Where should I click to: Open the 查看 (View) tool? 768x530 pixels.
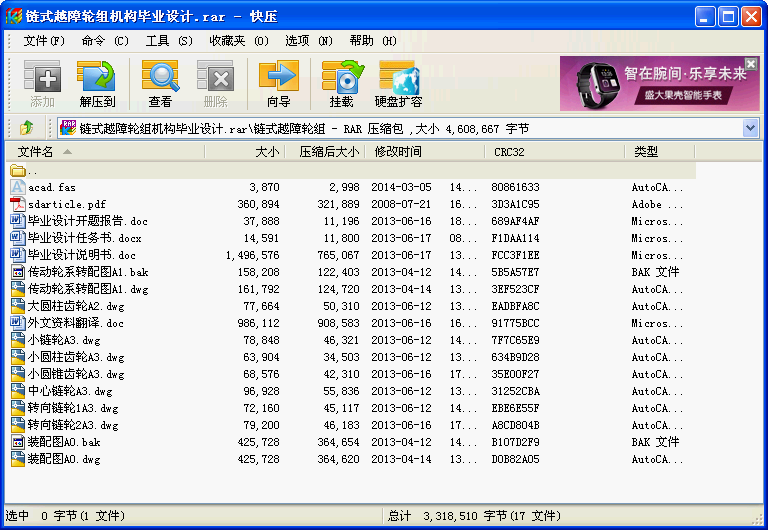pos(160,83)
